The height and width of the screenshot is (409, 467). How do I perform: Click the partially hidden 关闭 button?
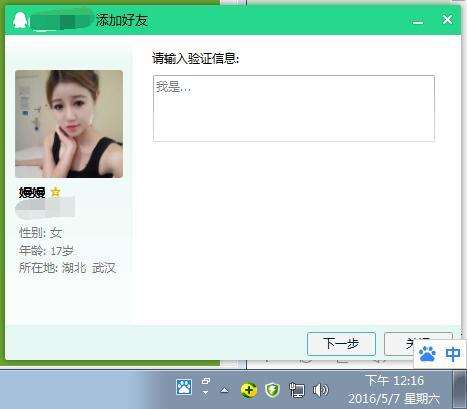point(400,343)
